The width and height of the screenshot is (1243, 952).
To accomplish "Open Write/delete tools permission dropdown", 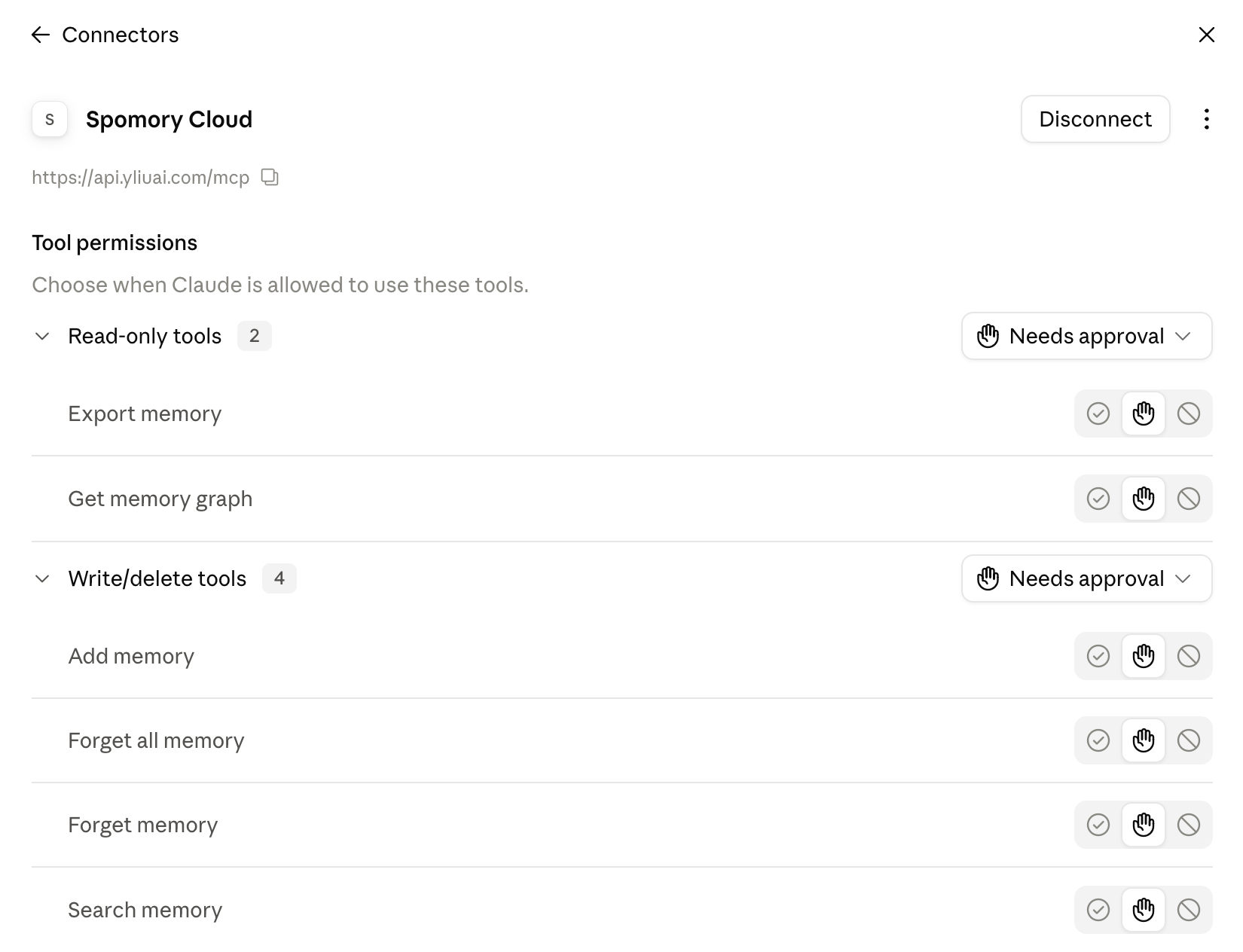I will pos(1086,578).
